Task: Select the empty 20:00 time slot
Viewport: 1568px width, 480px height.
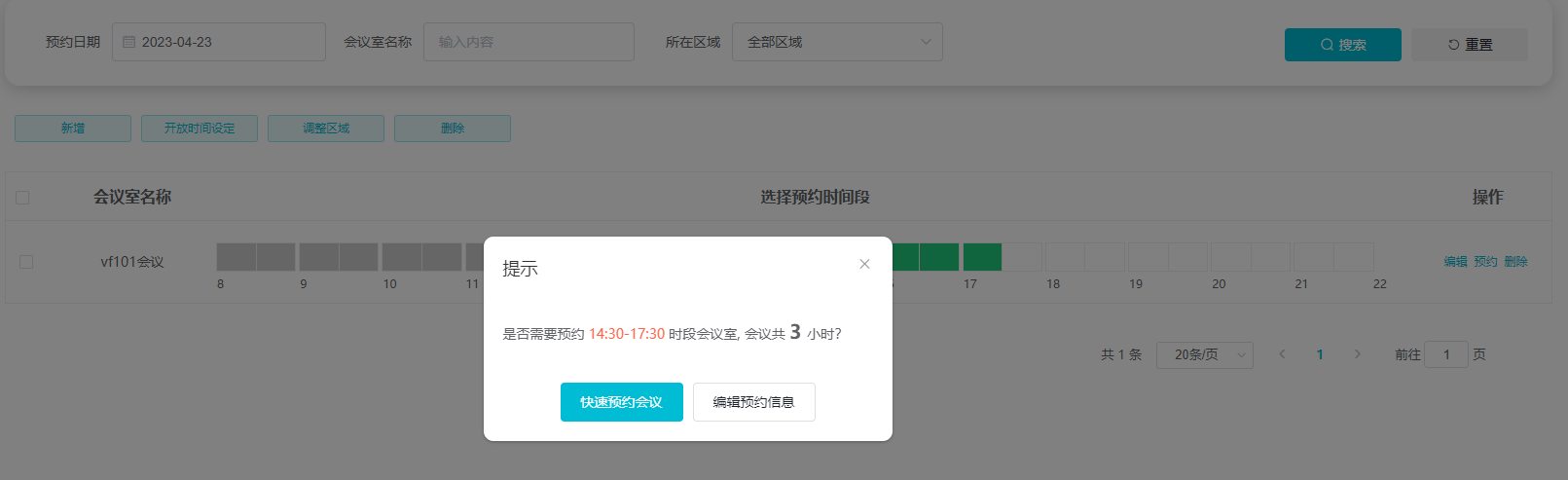Action: click(x=1230, y=257)
